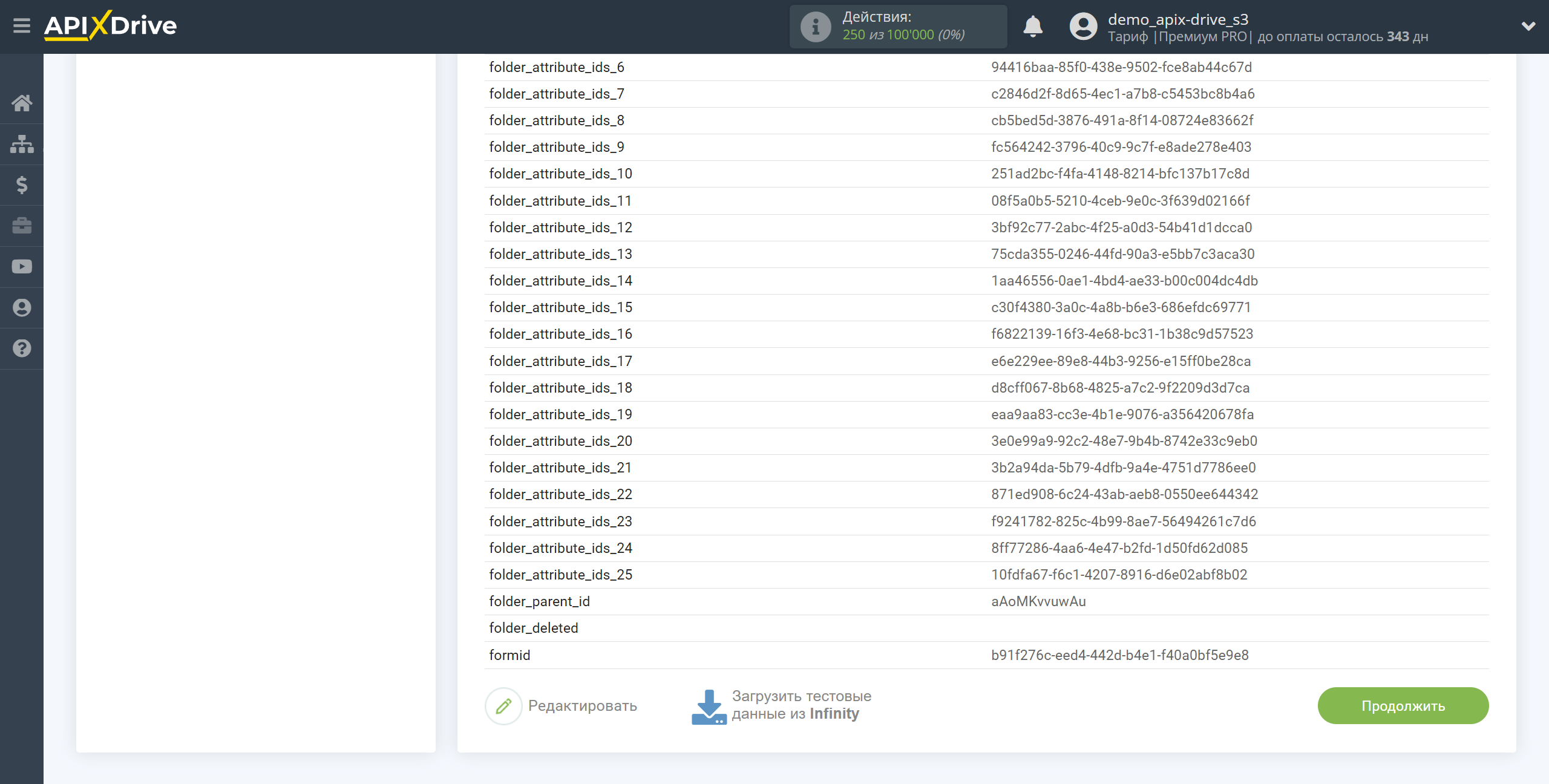This screenshot has height=784, width=1549.
Task: Click value 3bf92c77-2abc-4f25-a0d3-54b41d1dcca0
Action: (1122, 227)
